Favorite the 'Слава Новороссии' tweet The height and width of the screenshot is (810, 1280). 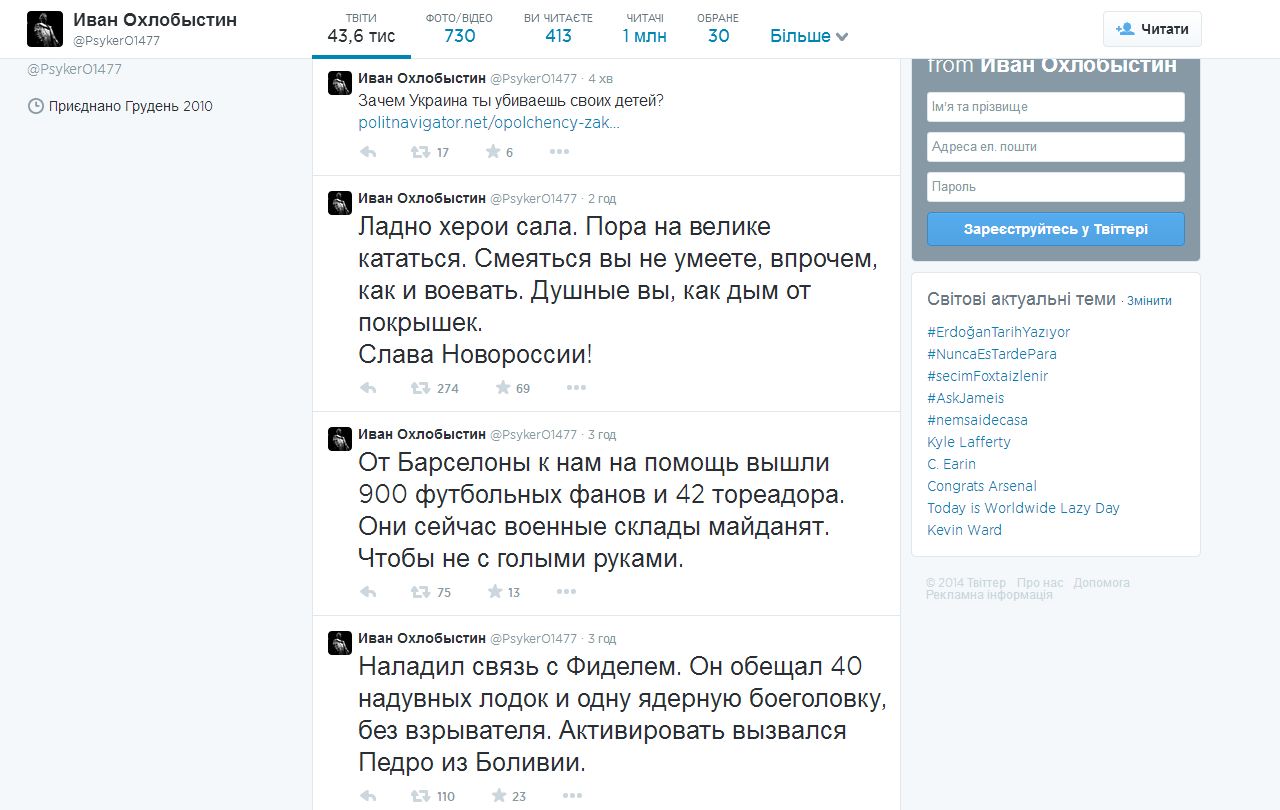coord(502,388)
